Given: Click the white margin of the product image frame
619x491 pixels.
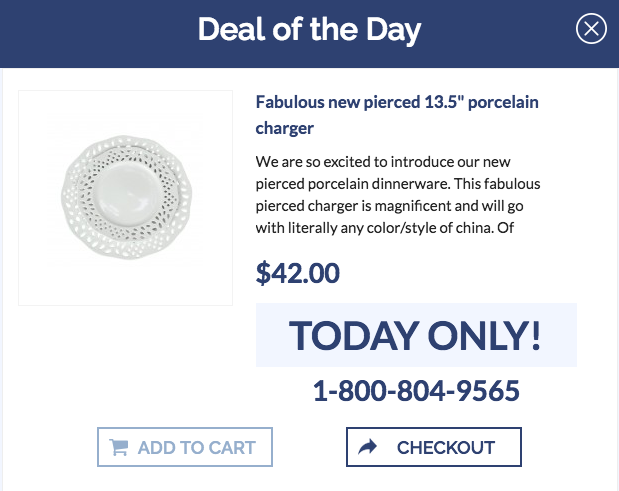Looking at the screenshot, I should point(40,282).
